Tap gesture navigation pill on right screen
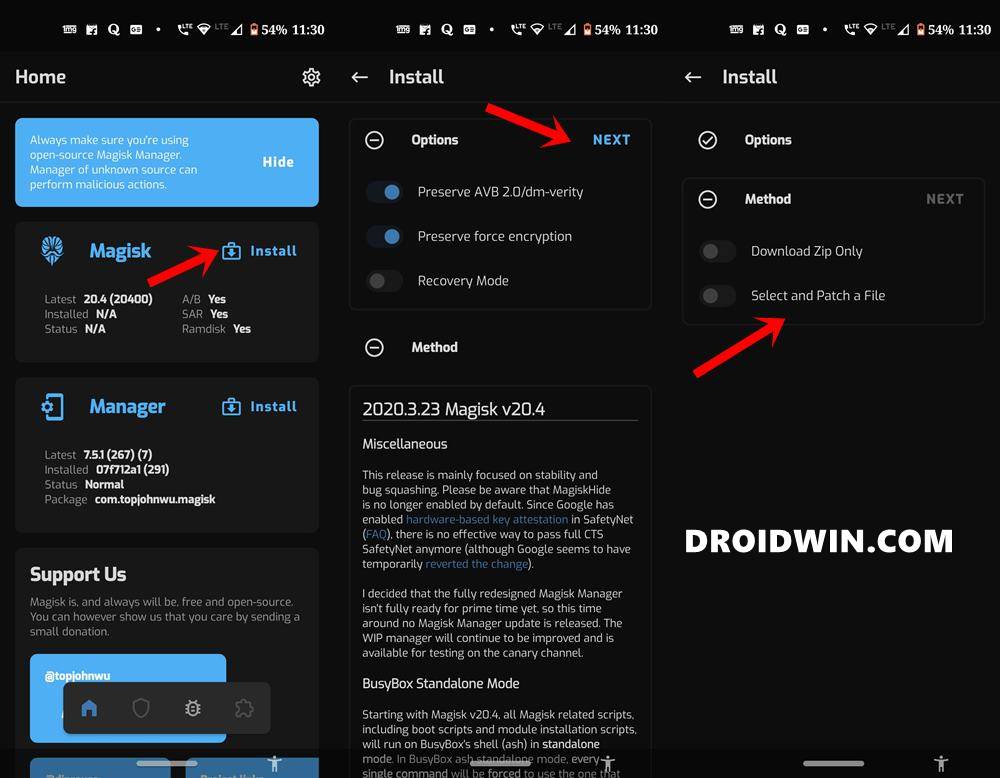 834,763
